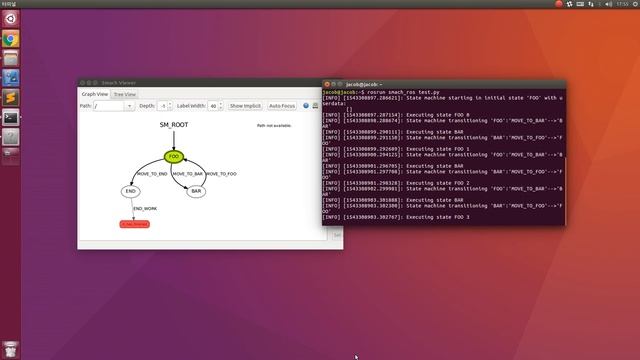Toggle the Auto Focus button

282,106
